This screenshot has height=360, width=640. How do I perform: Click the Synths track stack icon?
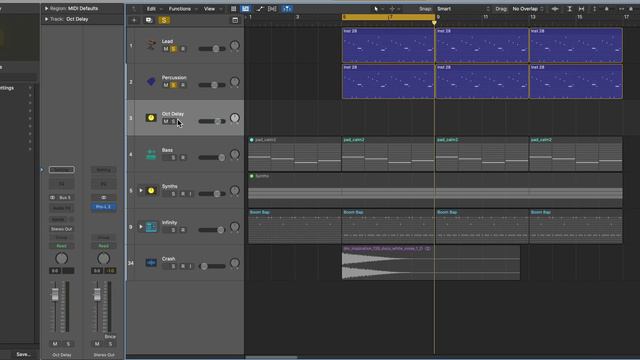point(151,191)
